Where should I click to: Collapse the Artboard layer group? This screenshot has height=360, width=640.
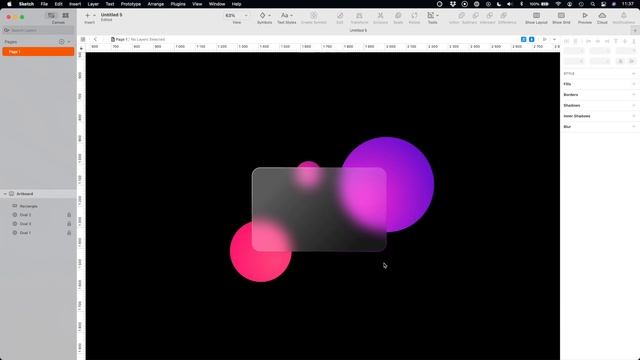coord(5,194)
